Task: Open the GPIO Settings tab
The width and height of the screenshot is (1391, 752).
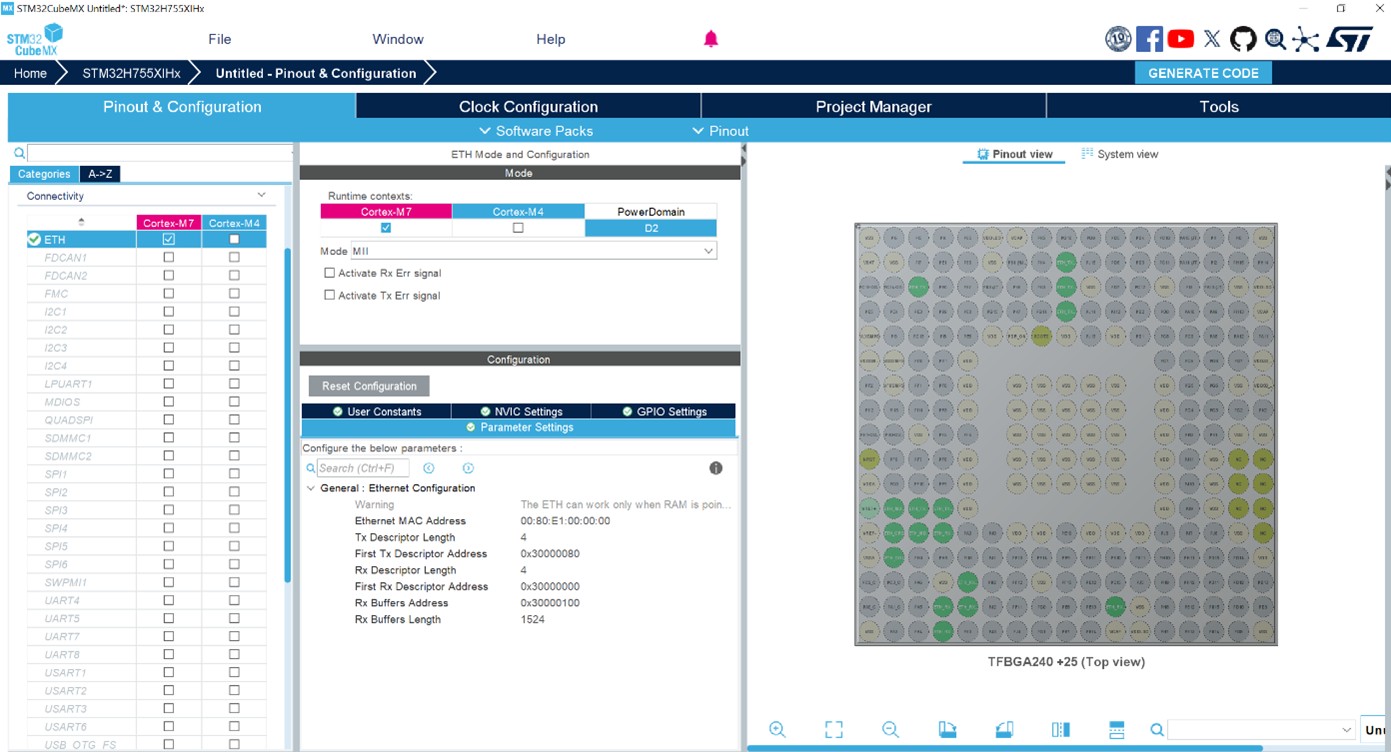Action: pos(664,411)
